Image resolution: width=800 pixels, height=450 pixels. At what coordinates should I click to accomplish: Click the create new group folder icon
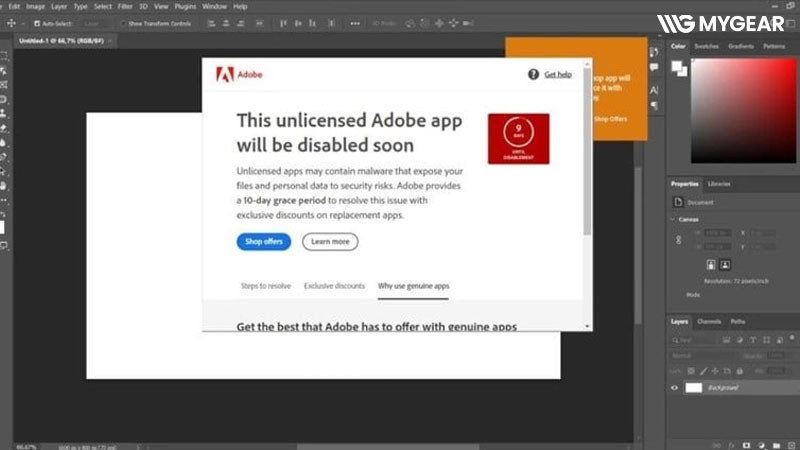[x=777, y=445]
